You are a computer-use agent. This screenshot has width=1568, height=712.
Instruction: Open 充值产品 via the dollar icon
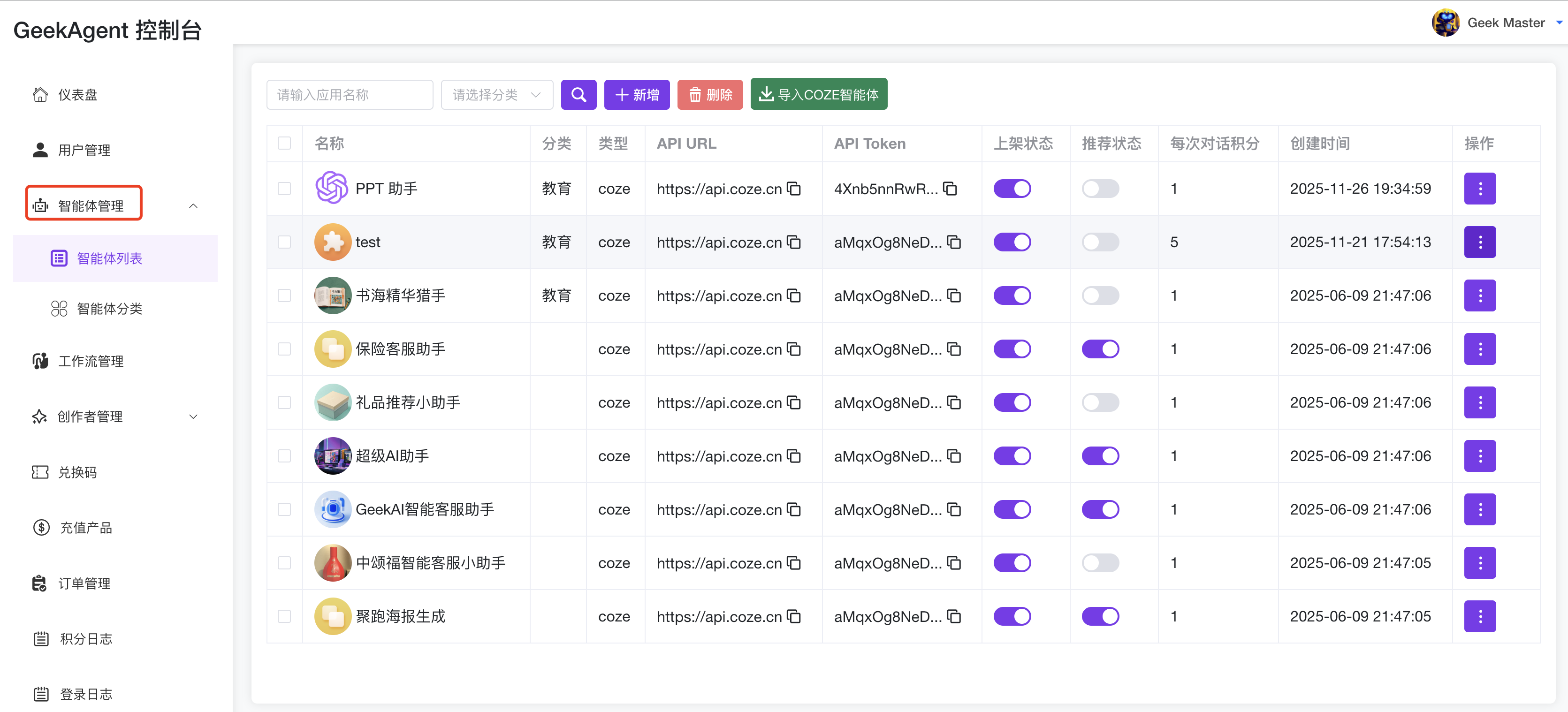40,527
